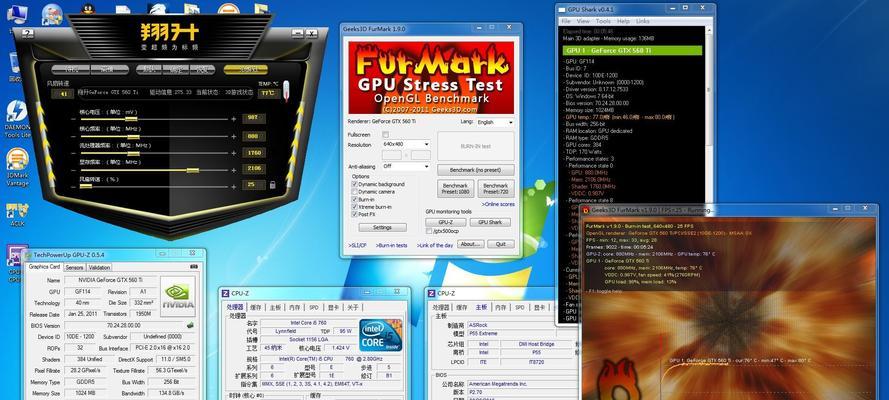Uncheck Dynamic background in FurMark options
This screenshot has height=400, width=889.
(x=355, y=184)
